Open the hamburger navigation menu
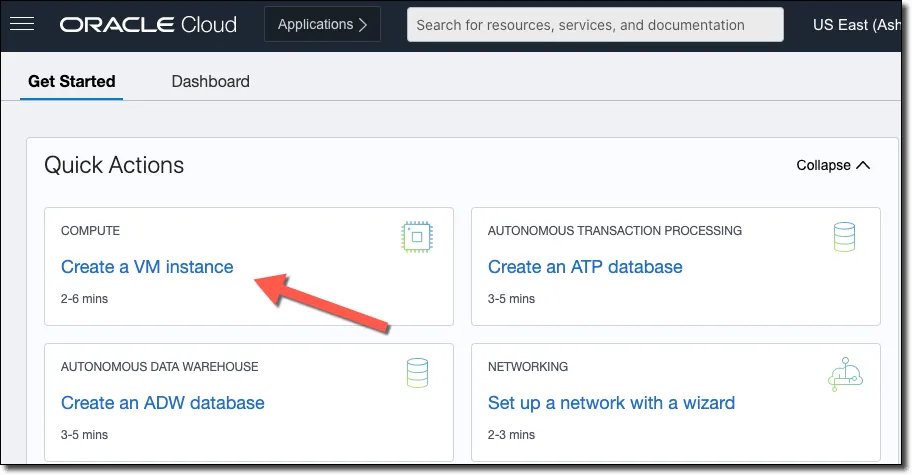This screenshot has height=475, width=912. tap(22, 24)
